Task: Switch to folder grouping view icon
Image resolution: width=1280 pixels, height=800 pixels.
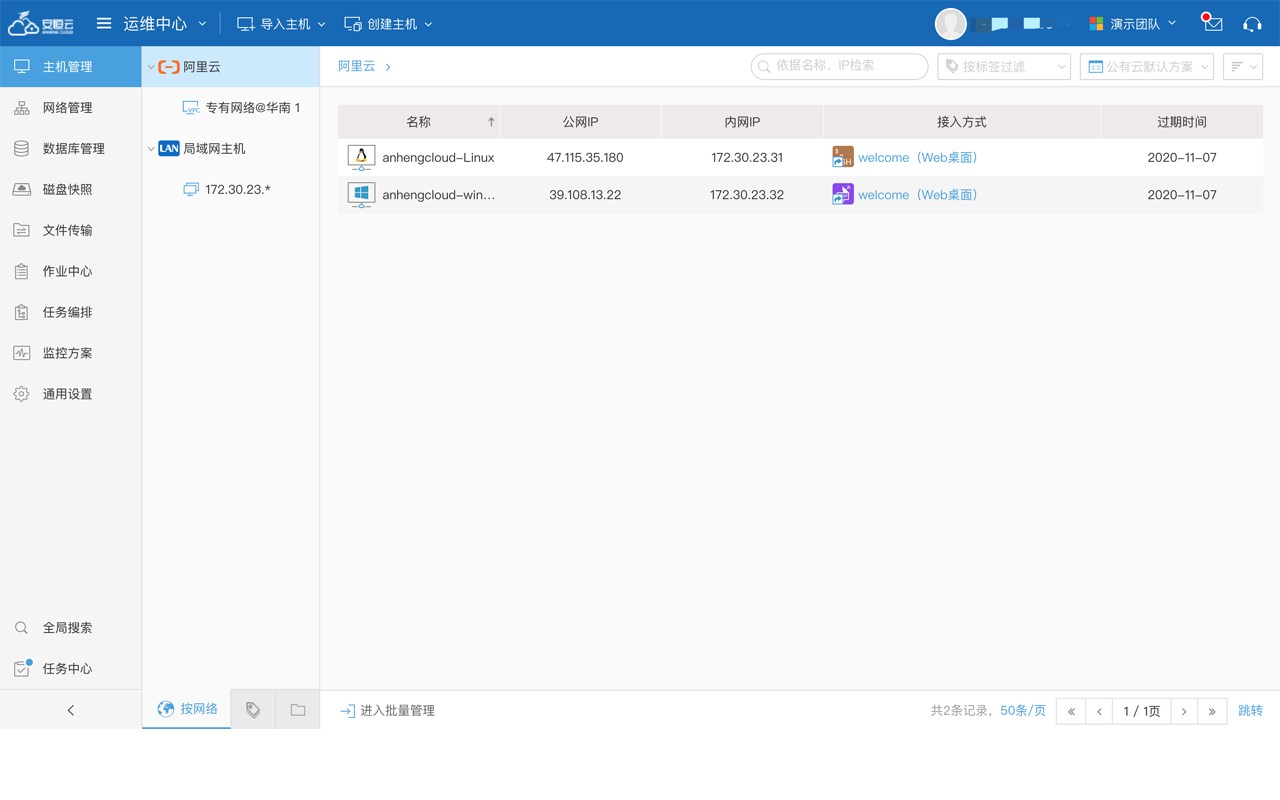Action: point(298,710)
